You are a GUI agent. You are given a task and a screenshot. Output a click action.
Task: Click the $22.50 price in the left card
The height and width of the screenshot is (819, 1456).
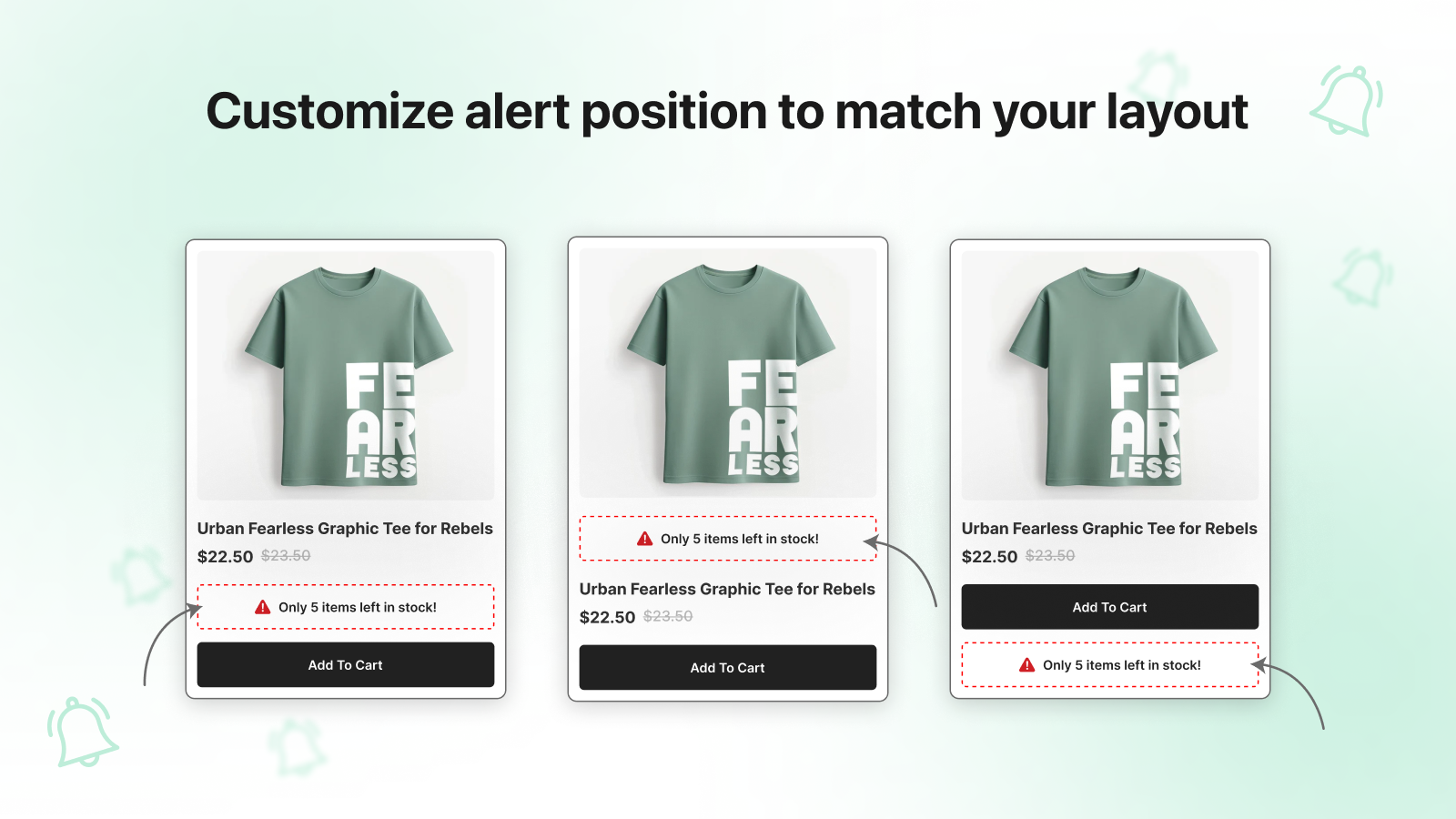226,557
